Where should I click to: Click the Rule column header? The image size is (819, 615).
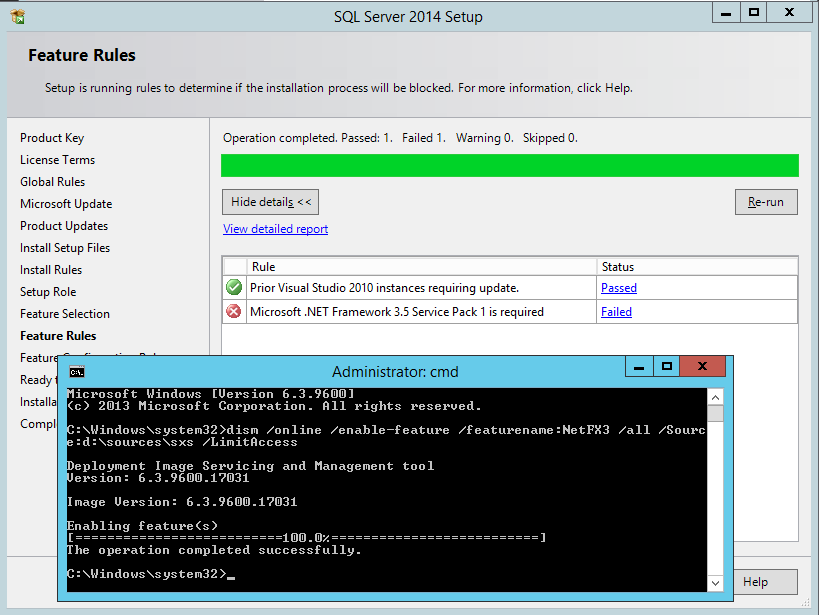(264, 267)
